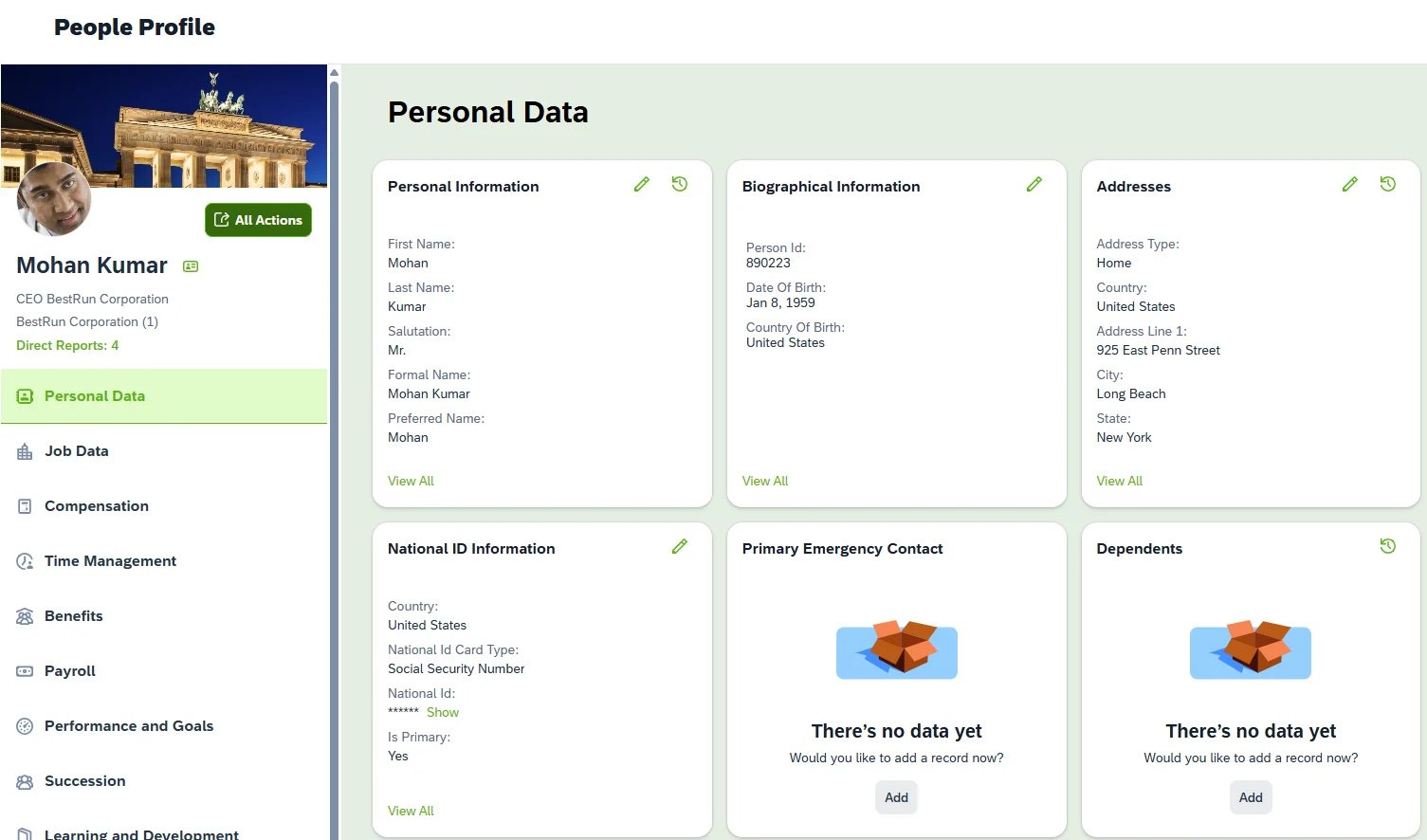Open Dependents change history
Viewport: 1427px width, 840px height.
[x=1388, y=547]
